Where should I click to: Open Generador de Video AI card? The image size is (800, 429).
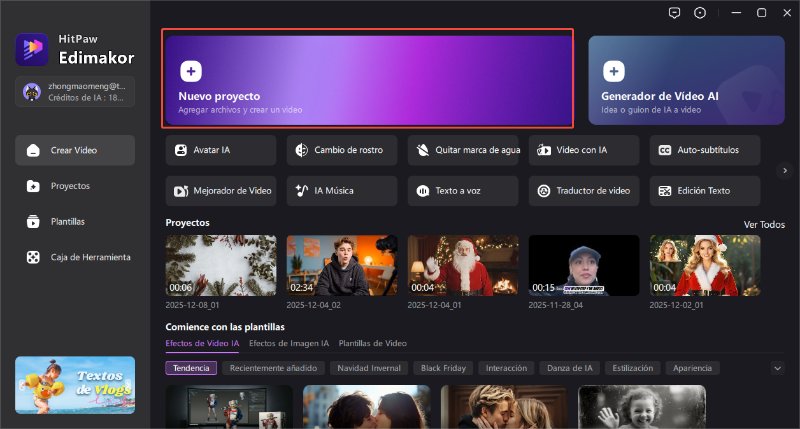(686, 80)
